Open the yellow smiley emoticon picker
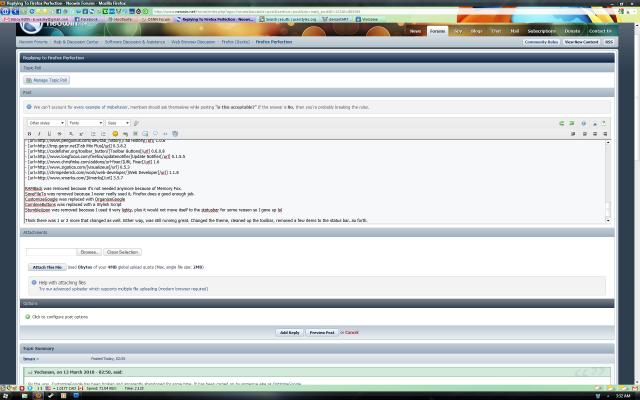Viewport: 640px width, 400px height. click(x=115, y=134)
